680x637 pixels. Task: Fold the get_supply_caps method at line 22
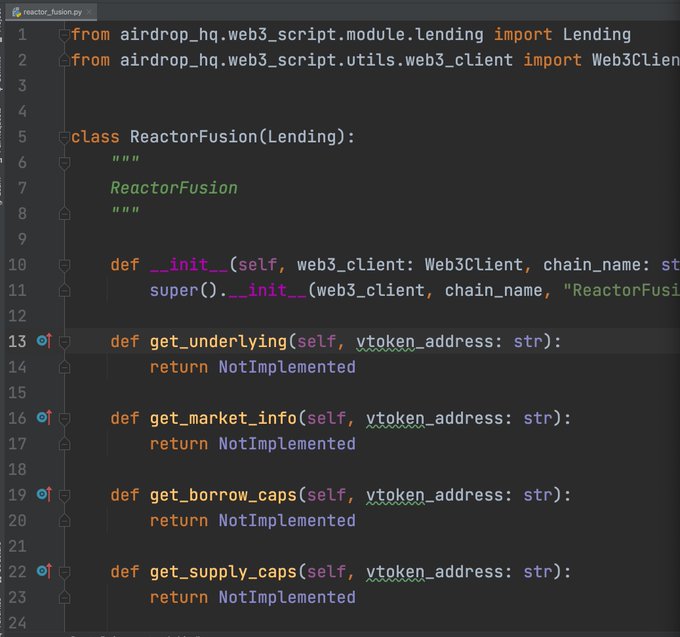pos(64,572)
